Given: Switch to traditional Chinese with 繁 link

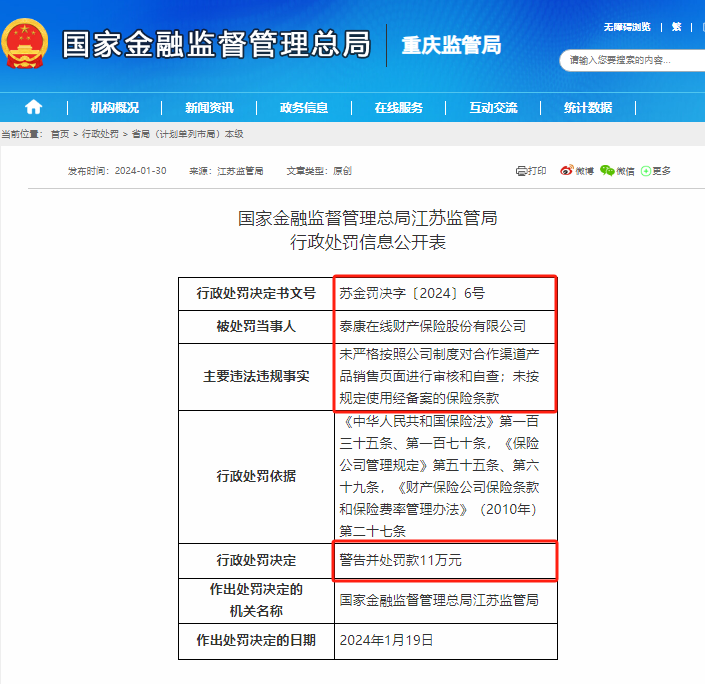Looking at the screenshot, I should [x=677, y=26].
